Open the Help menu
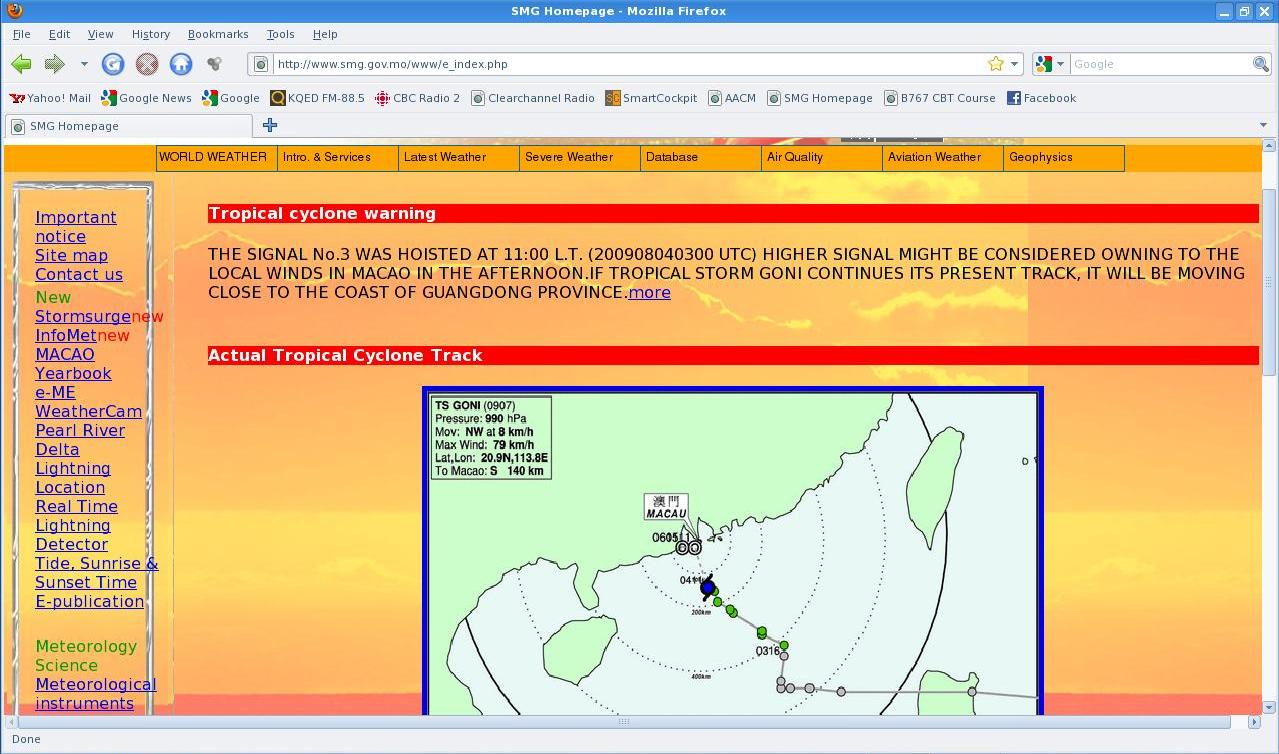 (325, 34)
